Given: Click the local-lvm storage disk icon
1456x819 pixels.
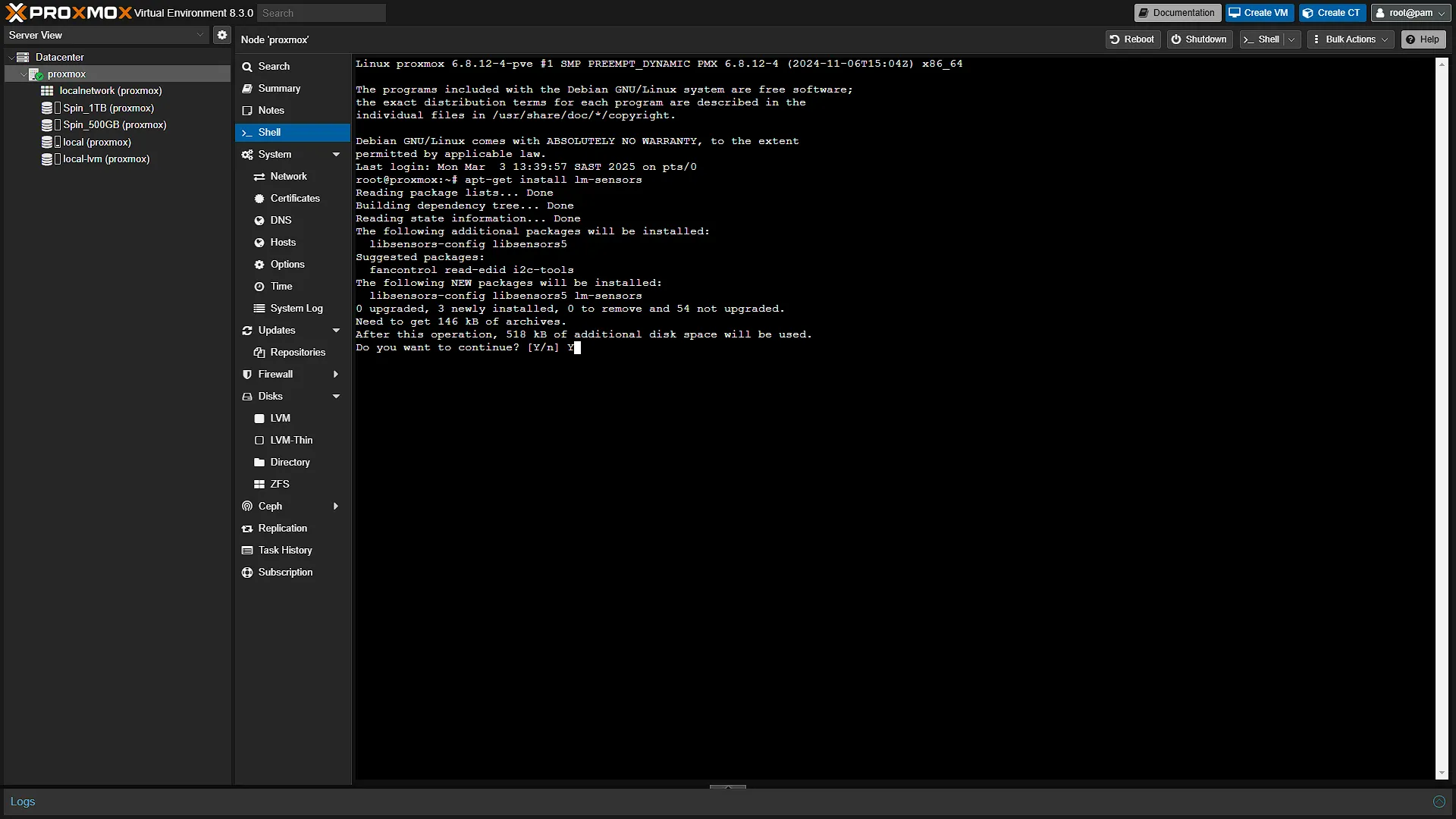Looking at the screenshot, I should coord(47,158).
